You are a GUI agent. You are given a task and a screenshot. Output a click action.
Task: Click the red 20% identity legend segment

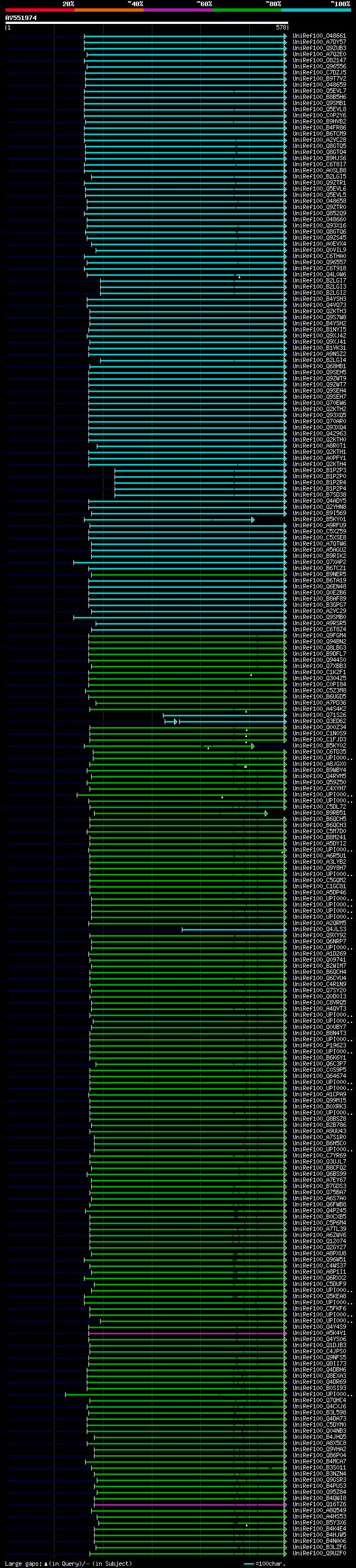coord(39,10)
